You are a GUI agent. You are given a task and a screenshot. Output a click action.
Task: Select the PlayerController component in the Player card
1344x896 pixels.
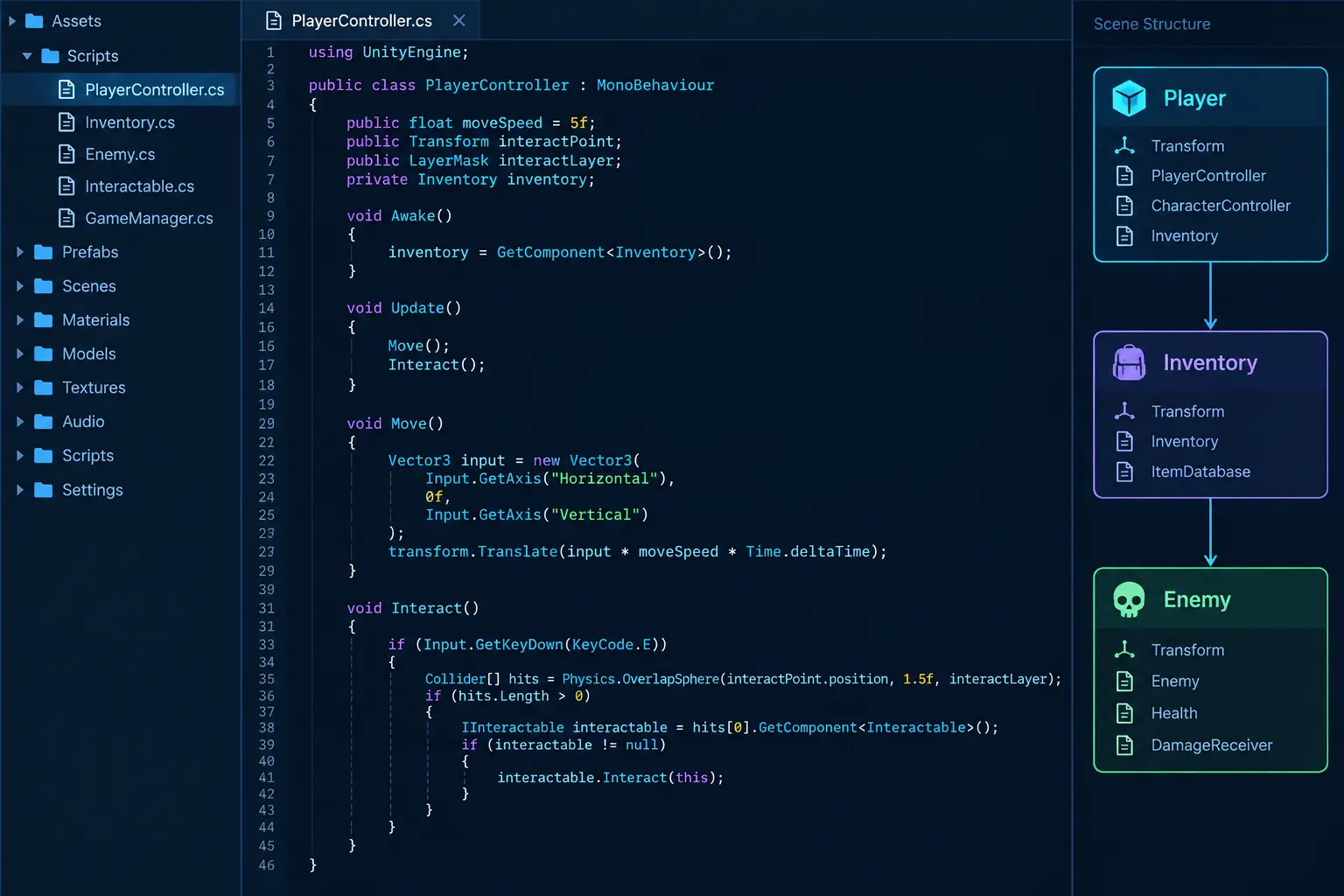coord(1210,176)
